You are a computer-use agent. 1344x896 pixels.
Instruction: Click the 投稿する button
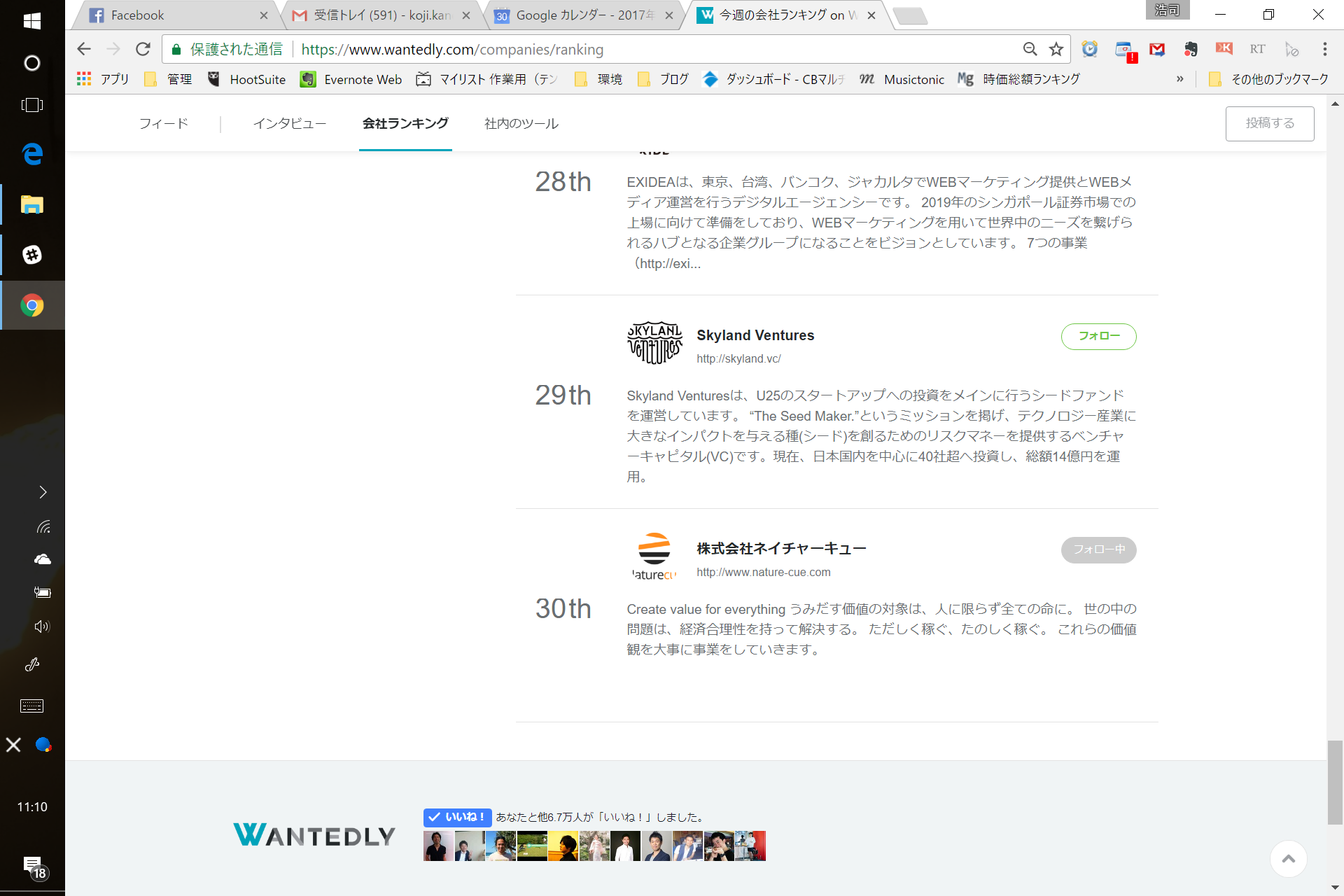coord(1270,123)
